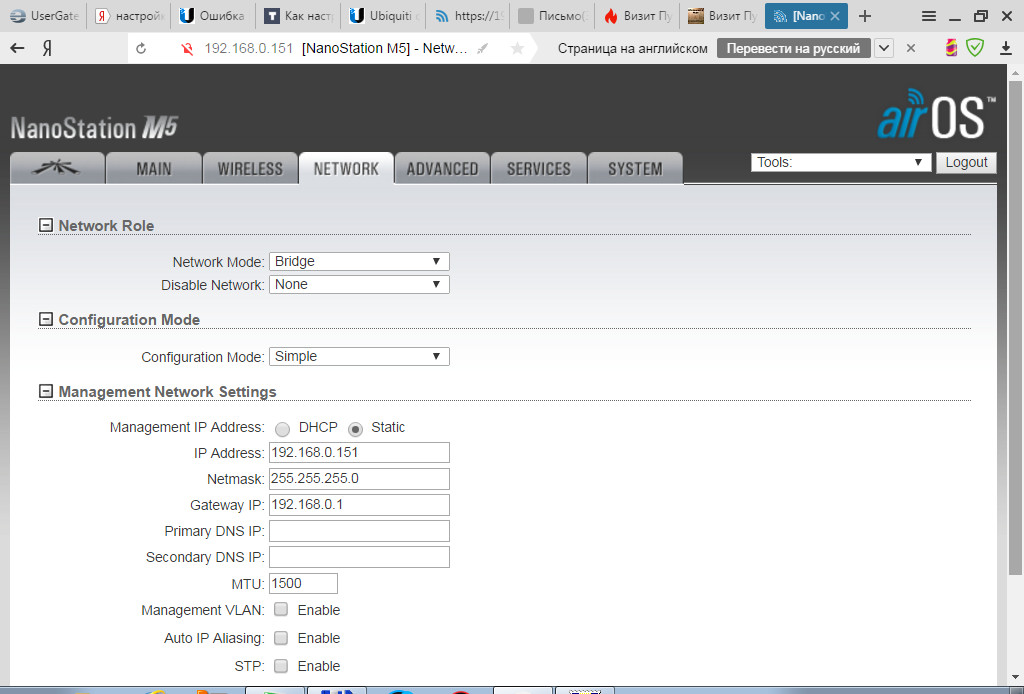The height and width of the screenshot is (694, 1024).
Task: Open the MAIN tab
Action: coord(154,168)
